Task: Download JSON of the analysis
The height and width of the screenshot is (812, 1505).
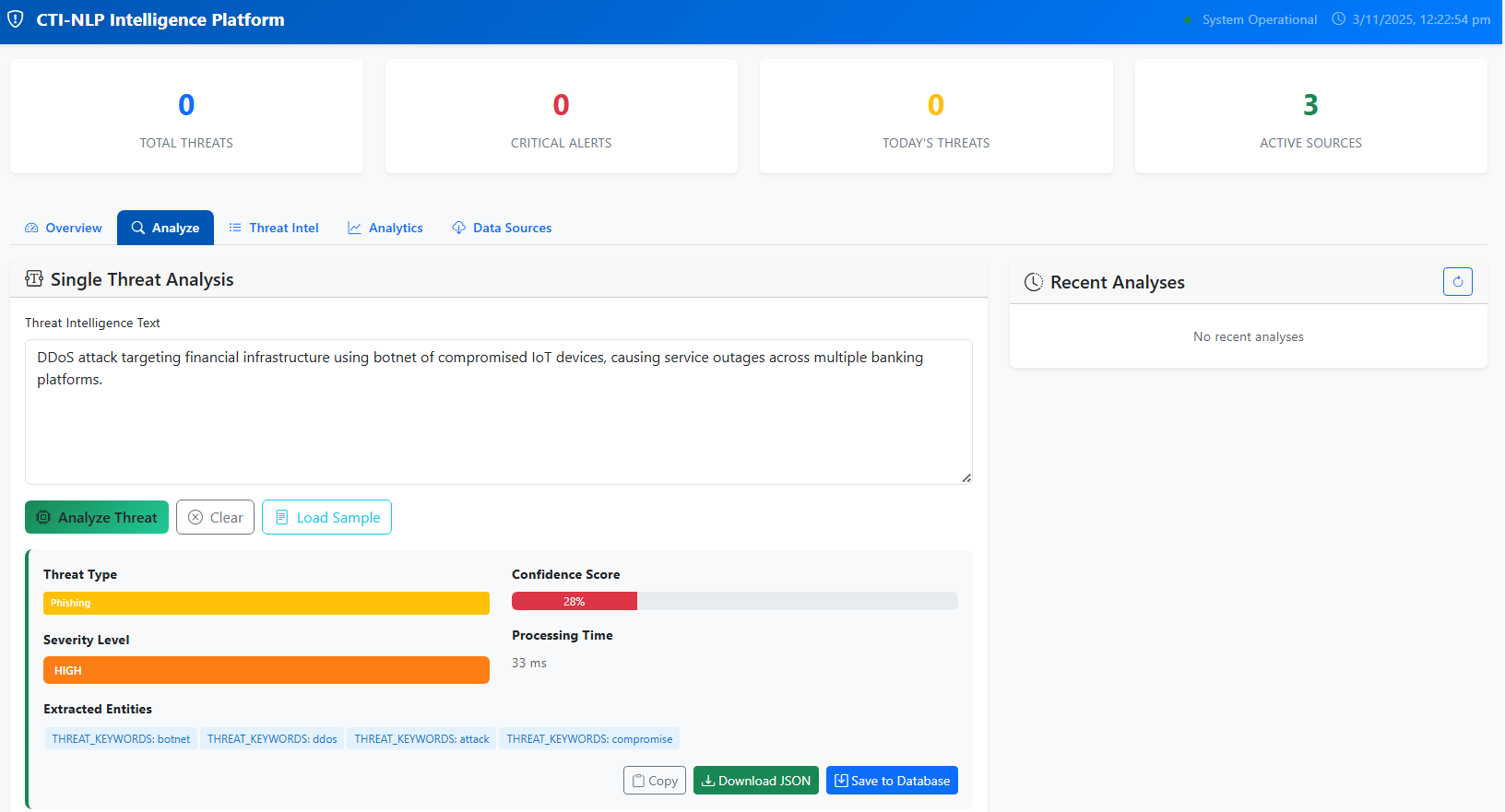Action: pyautogui.click(x=756, y=781)
